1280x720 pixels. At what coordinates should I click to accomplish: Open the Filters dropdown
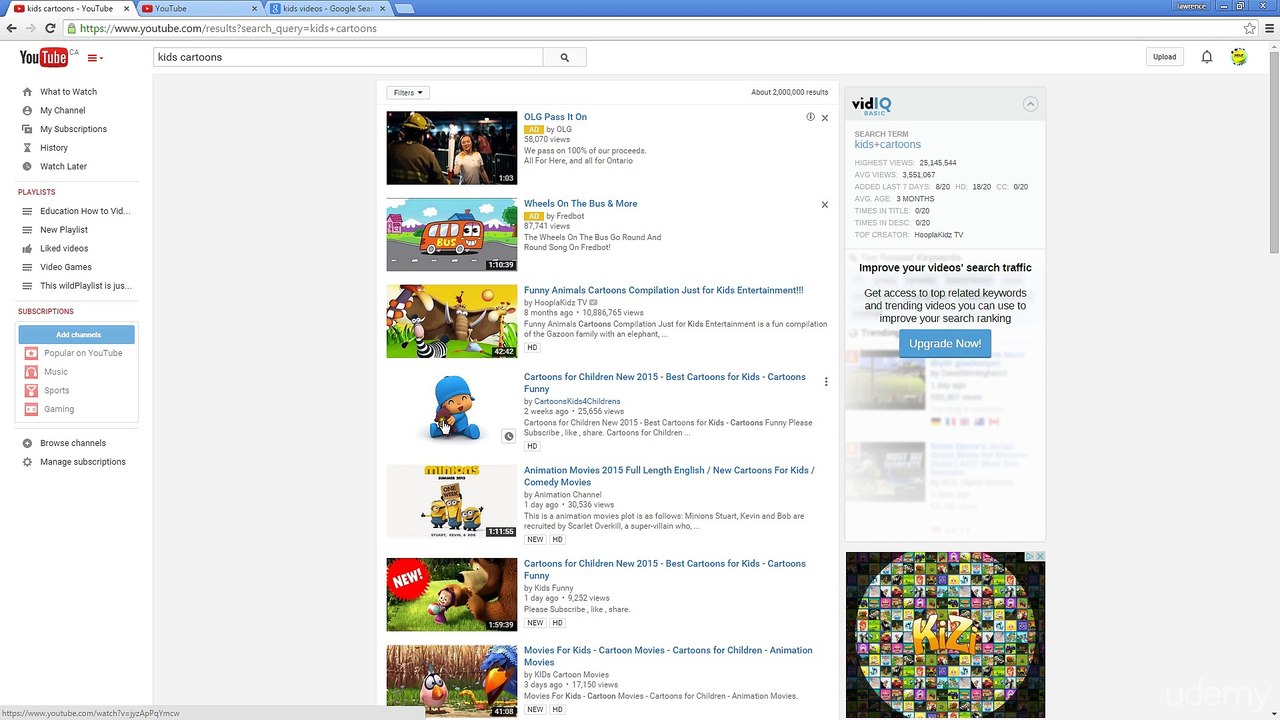click(408, 93)
